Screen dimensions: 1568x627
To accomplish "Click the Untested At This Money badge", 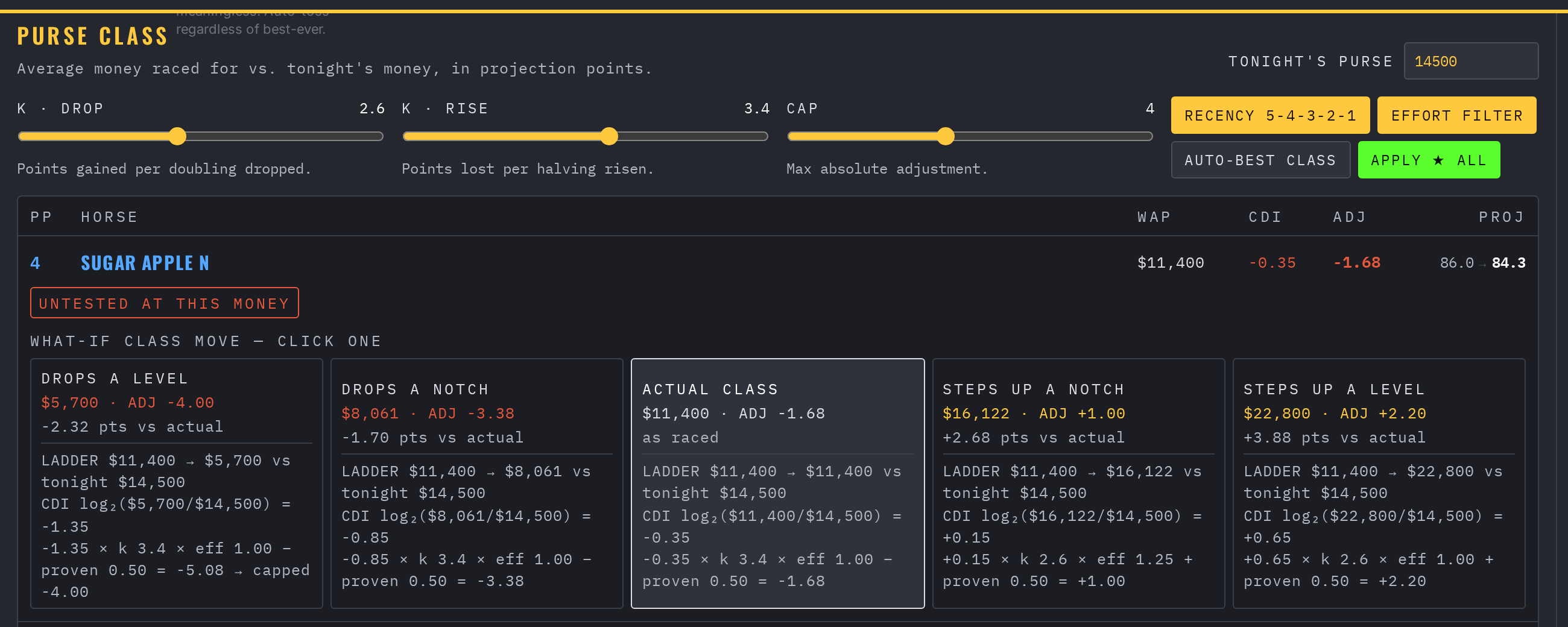I will pyautogui.click(x=165, y=303).
